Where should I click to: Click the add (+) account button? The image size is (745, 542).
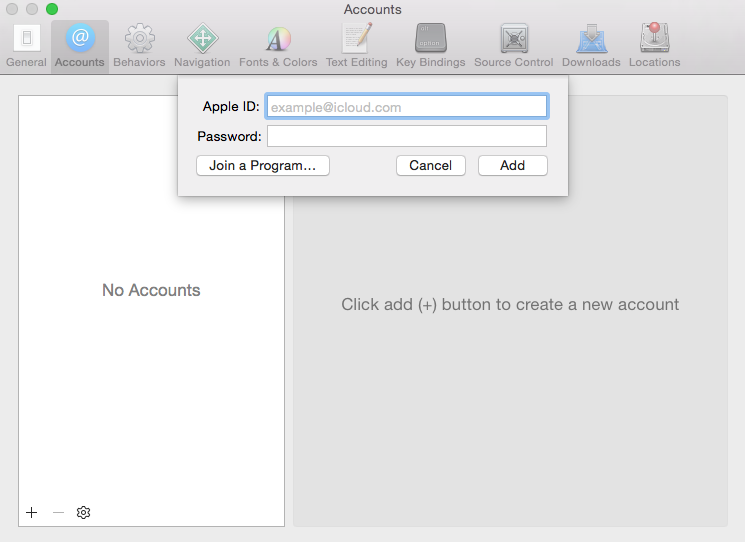click(31, 513)
